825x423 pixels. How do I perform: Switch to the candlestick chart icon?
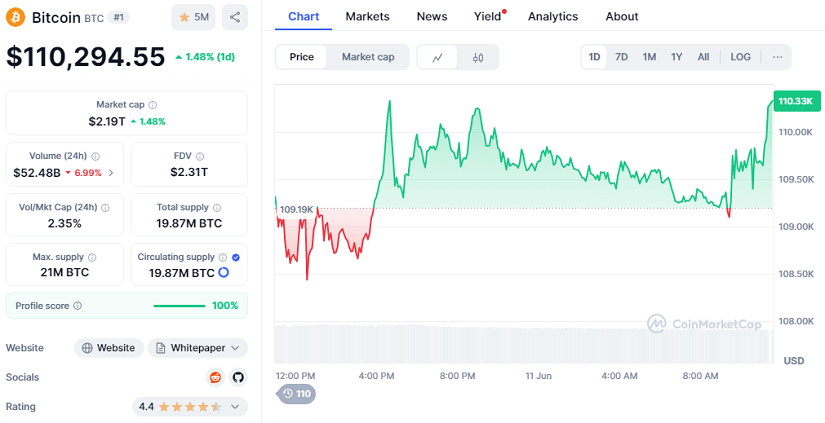click(478, 57)
